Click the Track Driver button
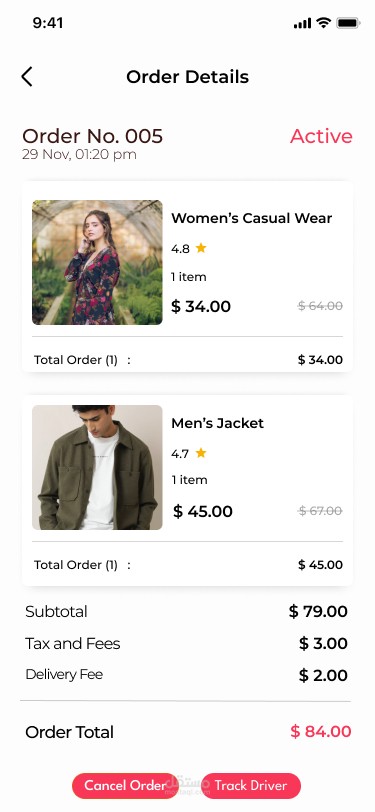375x812 pixels. (251, 785)
